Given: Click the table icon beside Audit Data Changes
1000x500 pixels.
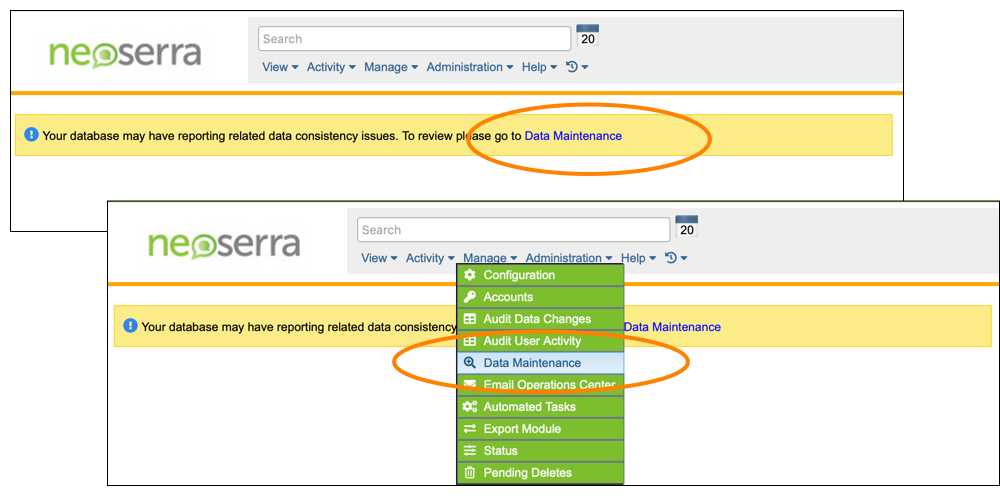Looking at the screenshot, I should coord(470,319).
